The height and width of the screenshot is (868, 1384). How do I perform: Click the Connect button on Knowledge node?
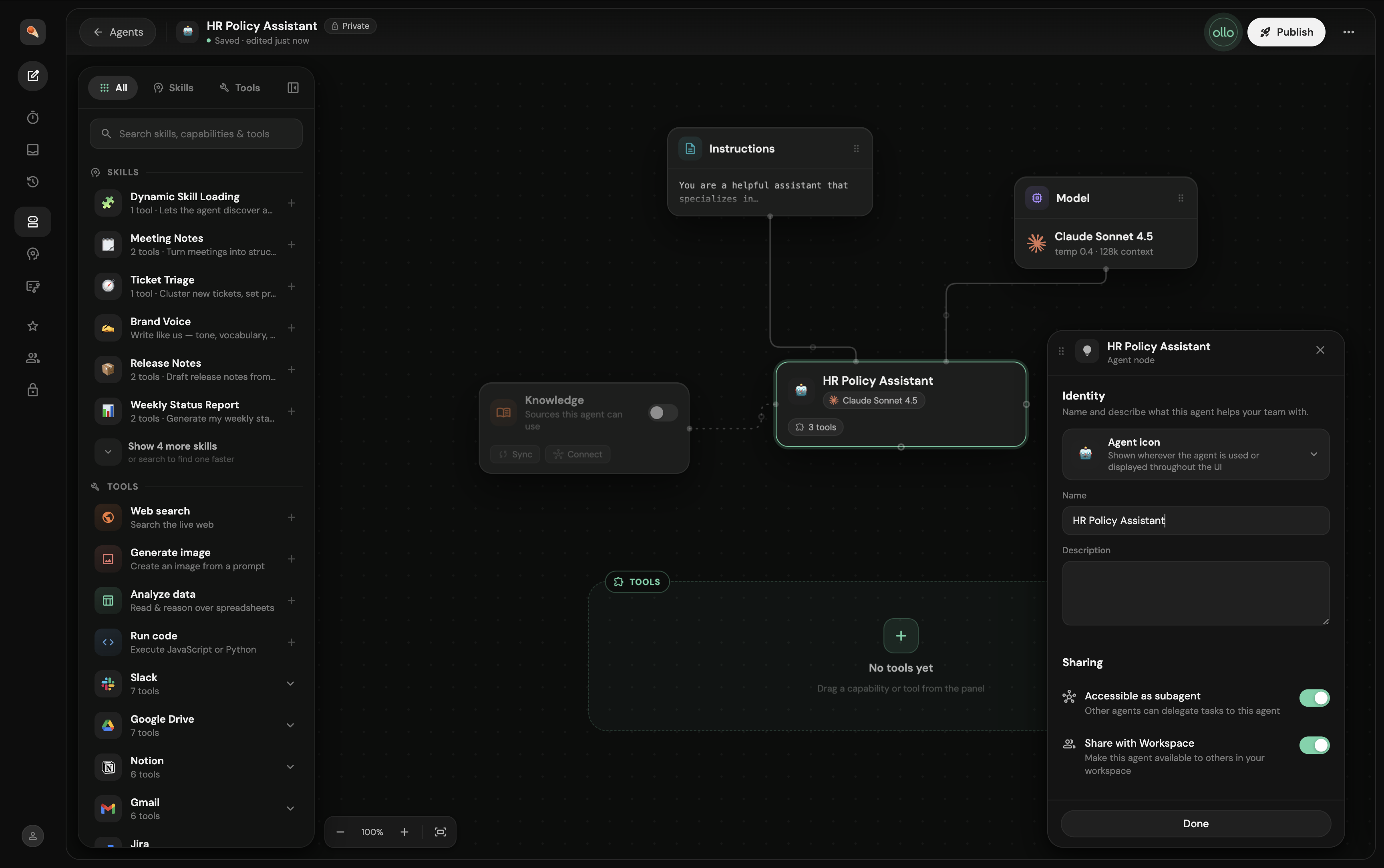(577, 454)
